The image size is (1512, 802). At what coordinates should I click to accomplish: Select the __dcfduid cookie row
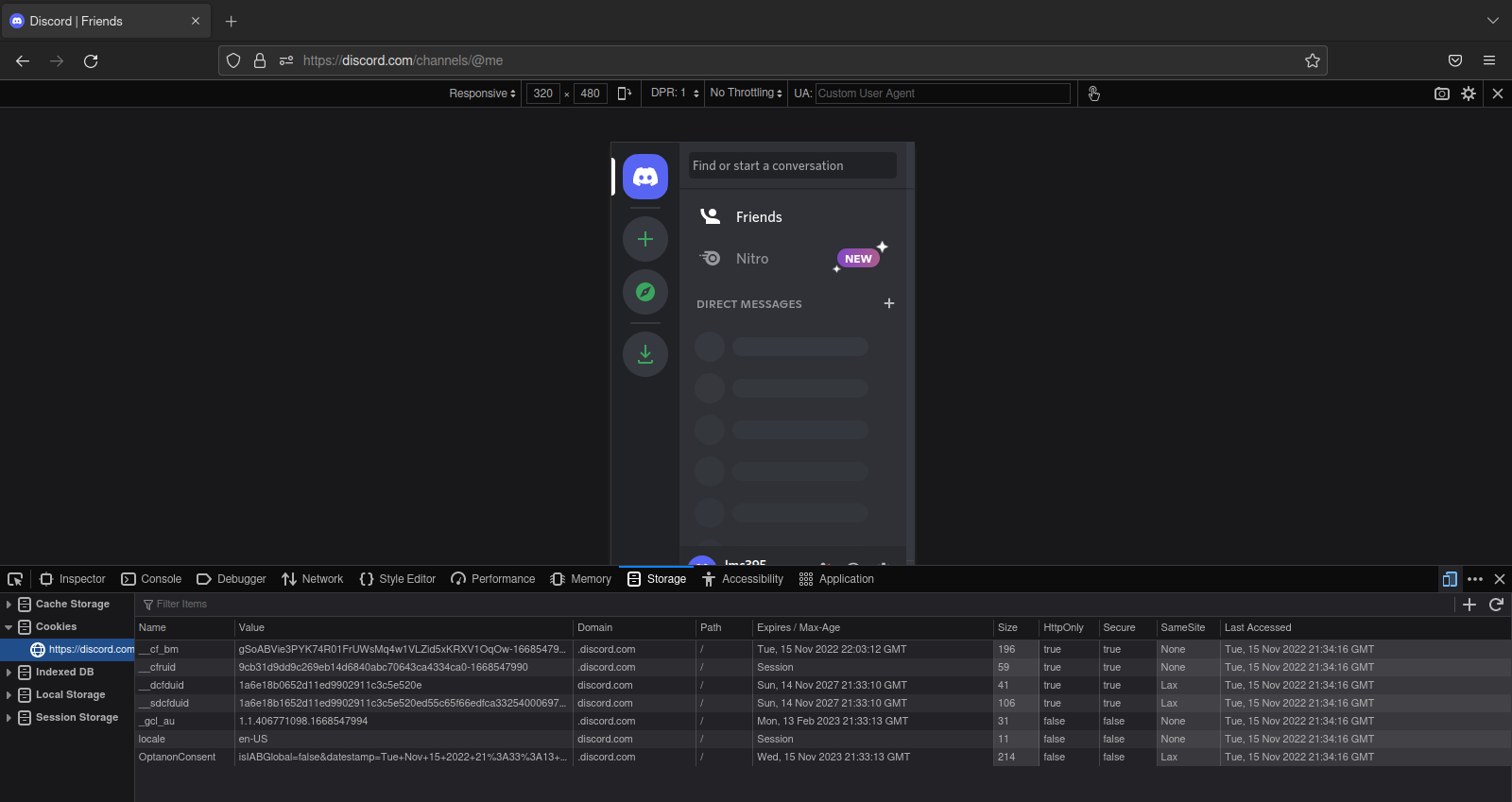click(822, 685)
